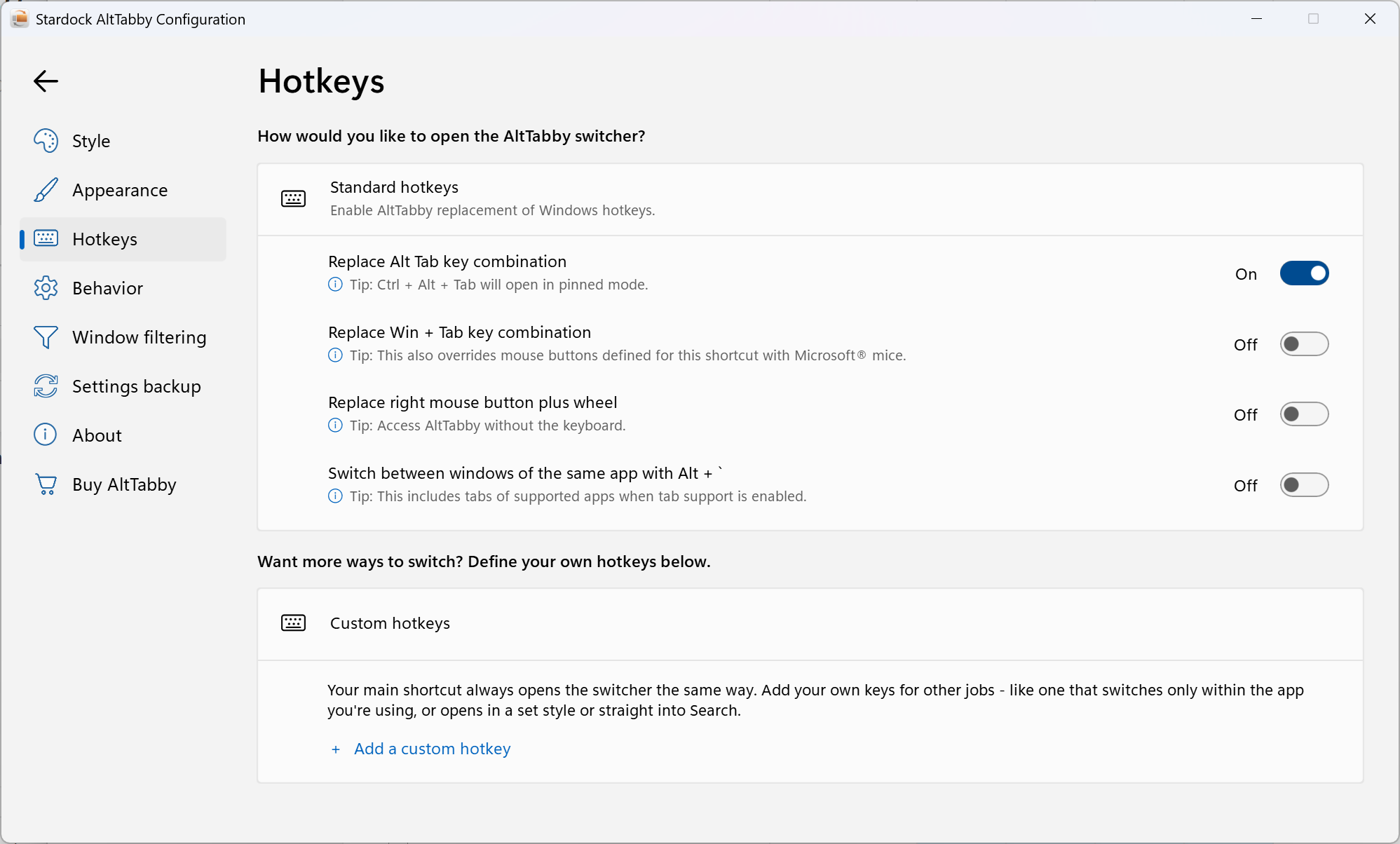Open the Style settings page
1400x844 pixels.
123,141
